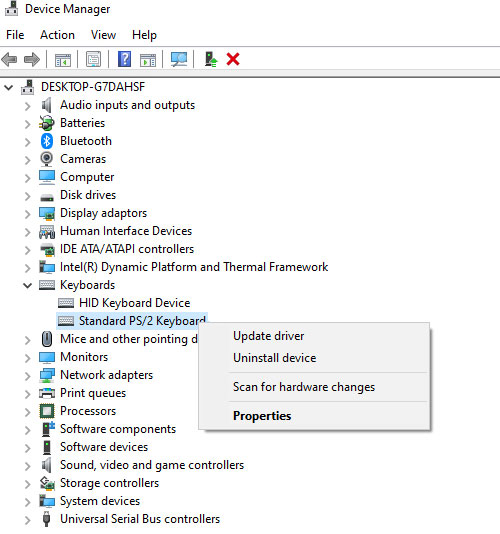Click the Universal Serial Bus controllers icon
Image resolution: width=500 pixels, height=534 pixels.
point(47,519)
